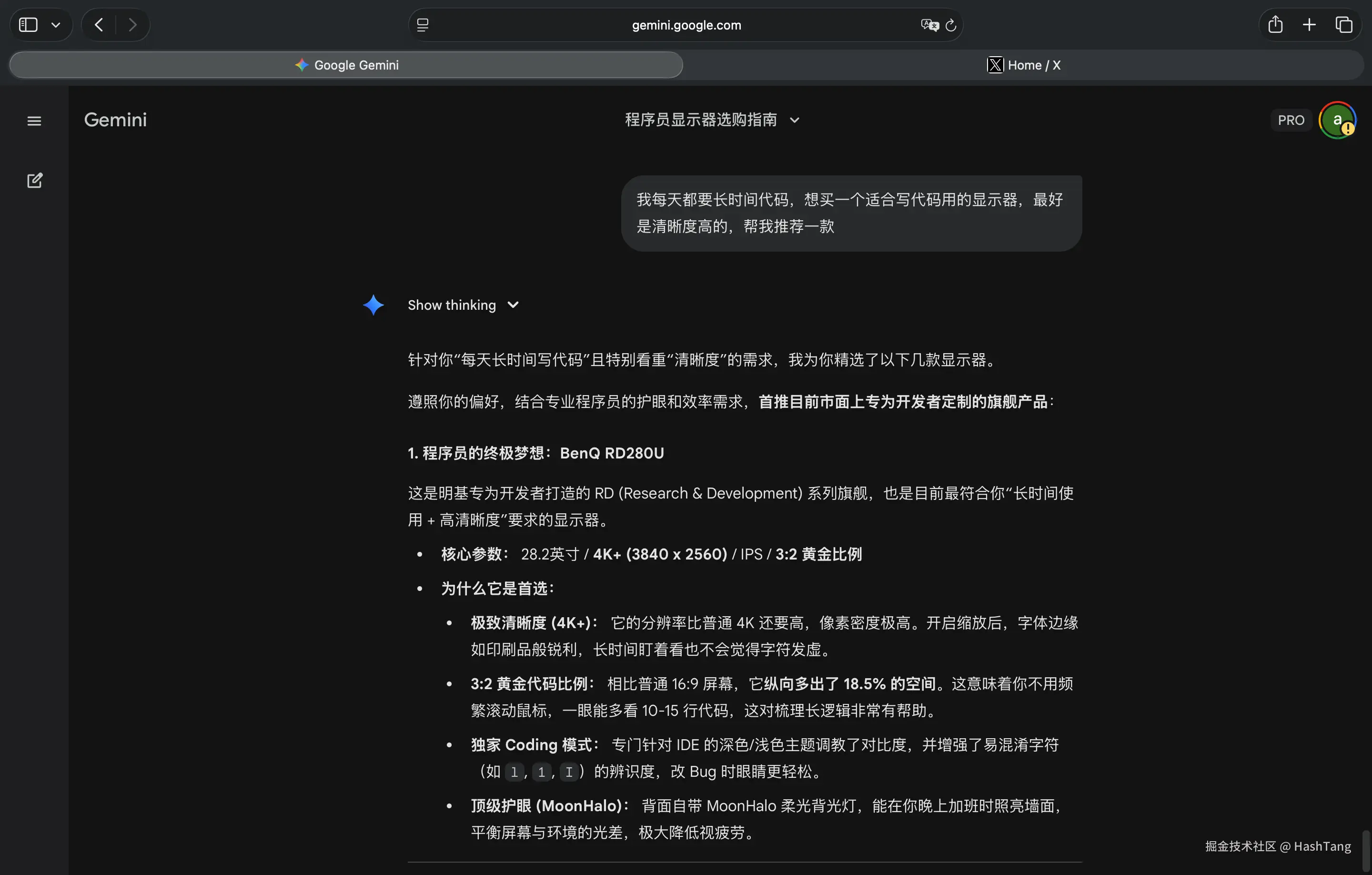The height and width of the screenshot is (875, 1372).
Task: Click the page reader icon in address bar
Action: point(423,25)
